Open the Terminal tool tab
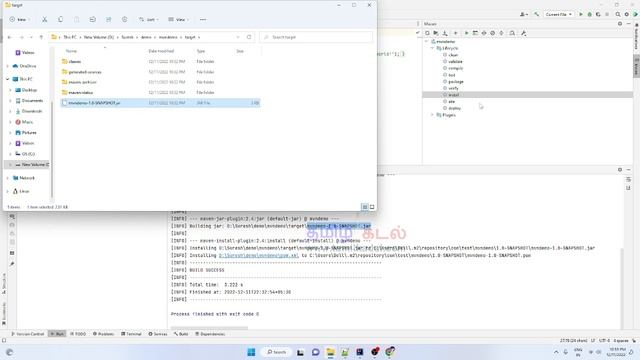The width and height of the screenshot is (640, 360). click(x=131, y=334)
